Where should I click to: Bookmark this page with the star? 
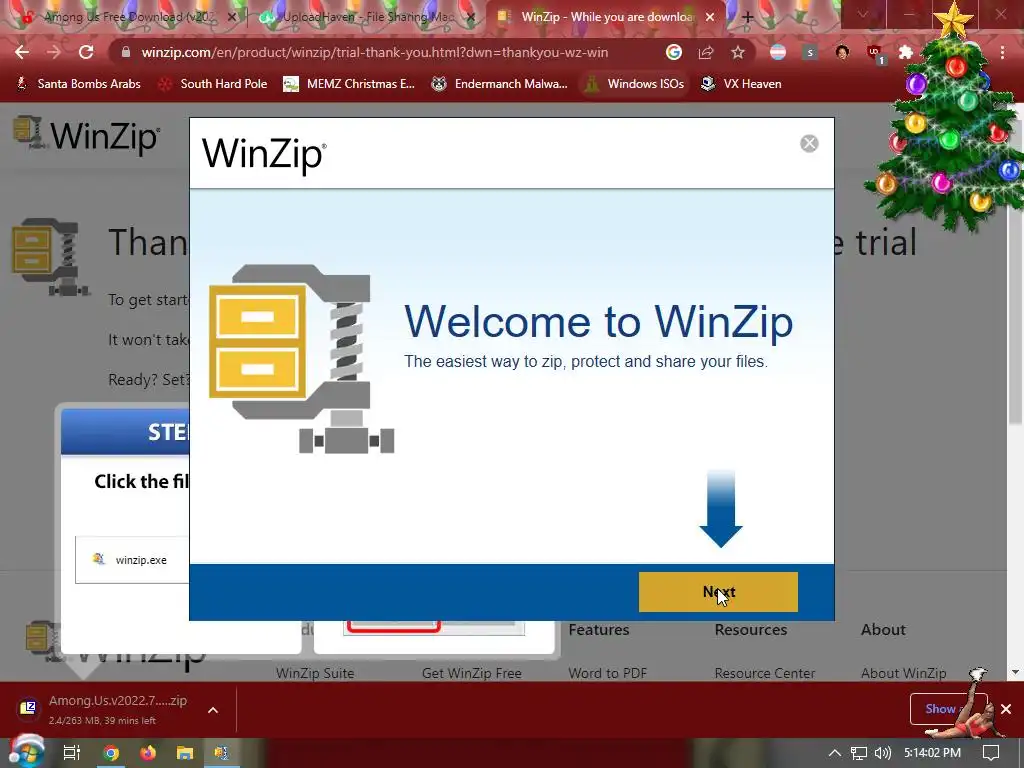tap(738, 52)
